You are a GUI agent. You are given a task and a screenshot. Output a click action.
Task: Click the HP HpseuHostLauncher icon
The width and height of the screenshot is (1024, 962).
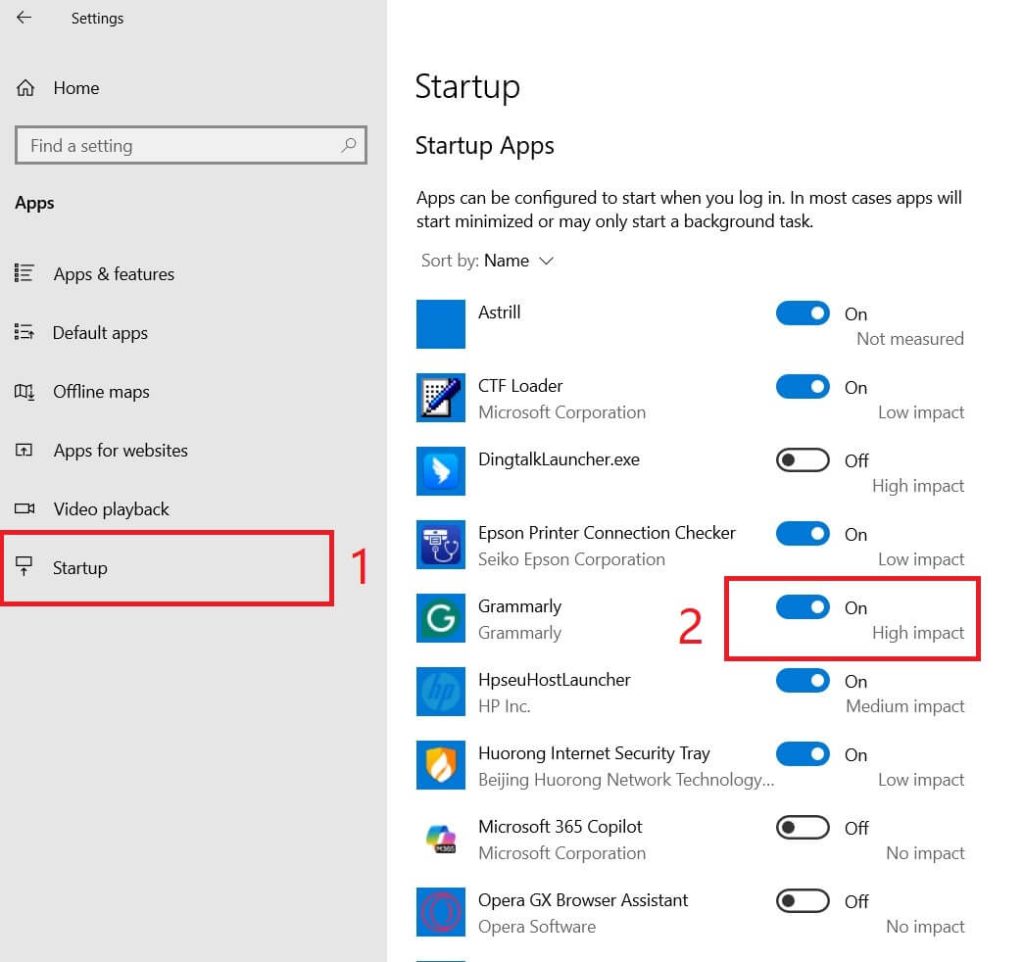[x=441, y=692]
